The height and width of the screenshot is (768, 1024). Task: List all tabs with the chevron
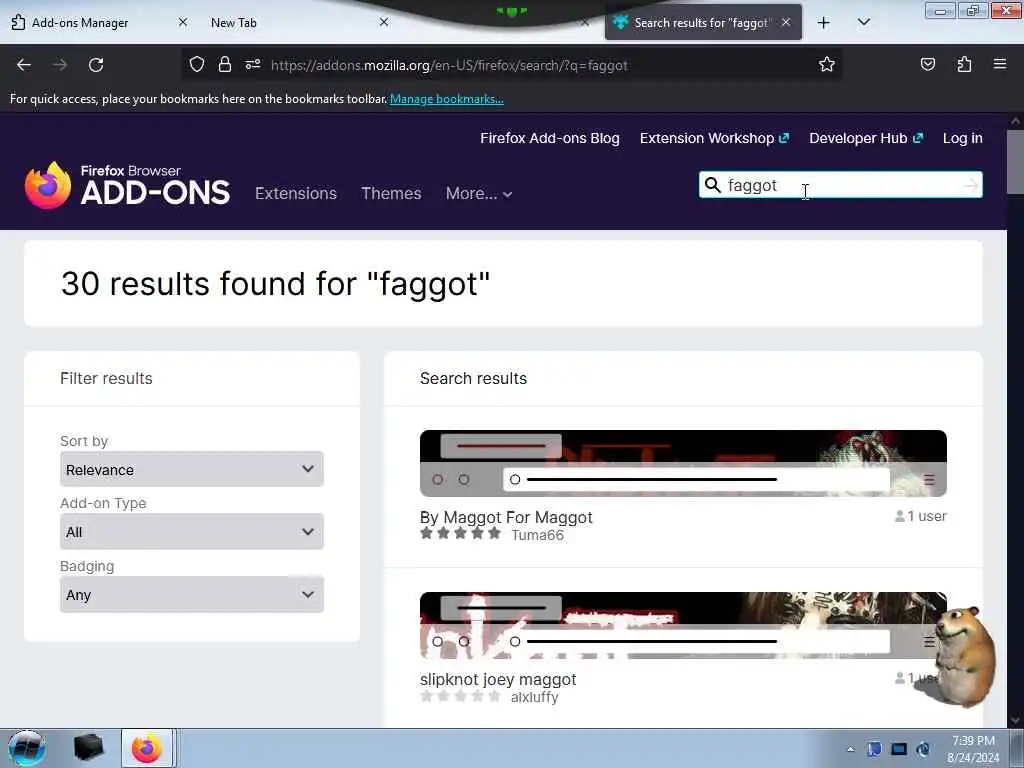point(863,22)
